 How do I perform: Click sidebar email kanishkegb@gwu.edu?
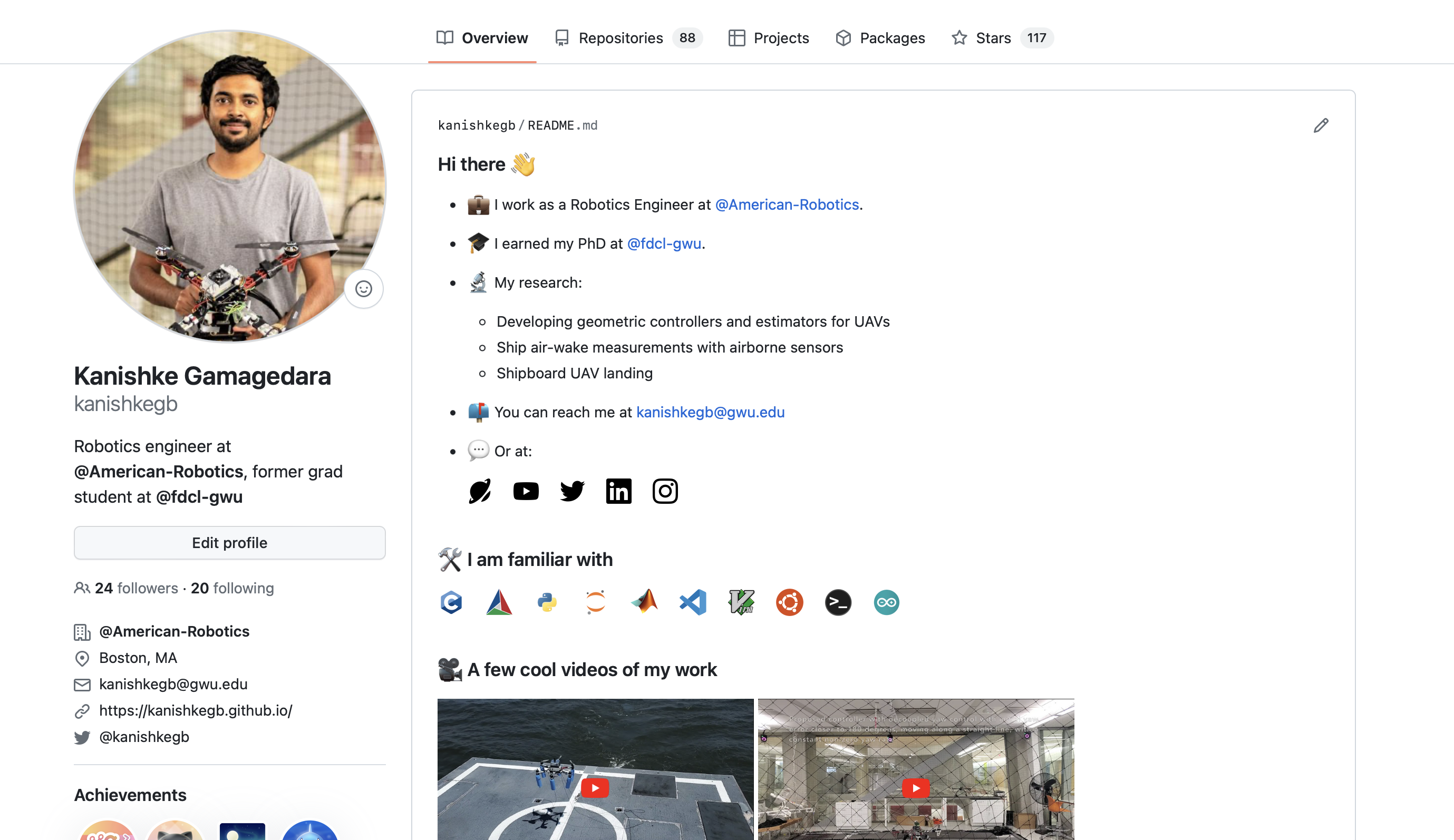click(x=173, y=684)
